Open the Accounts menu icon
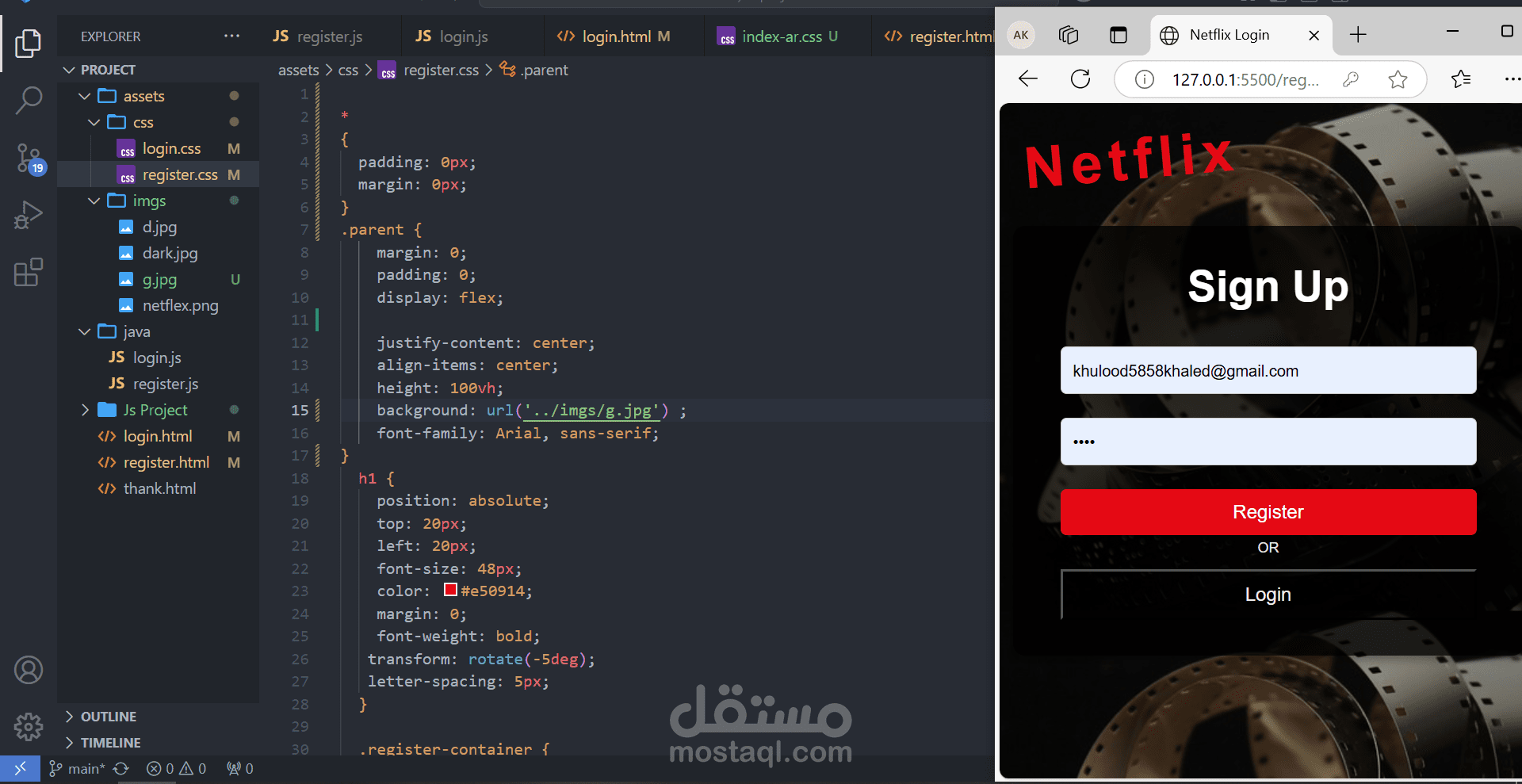 29,670
